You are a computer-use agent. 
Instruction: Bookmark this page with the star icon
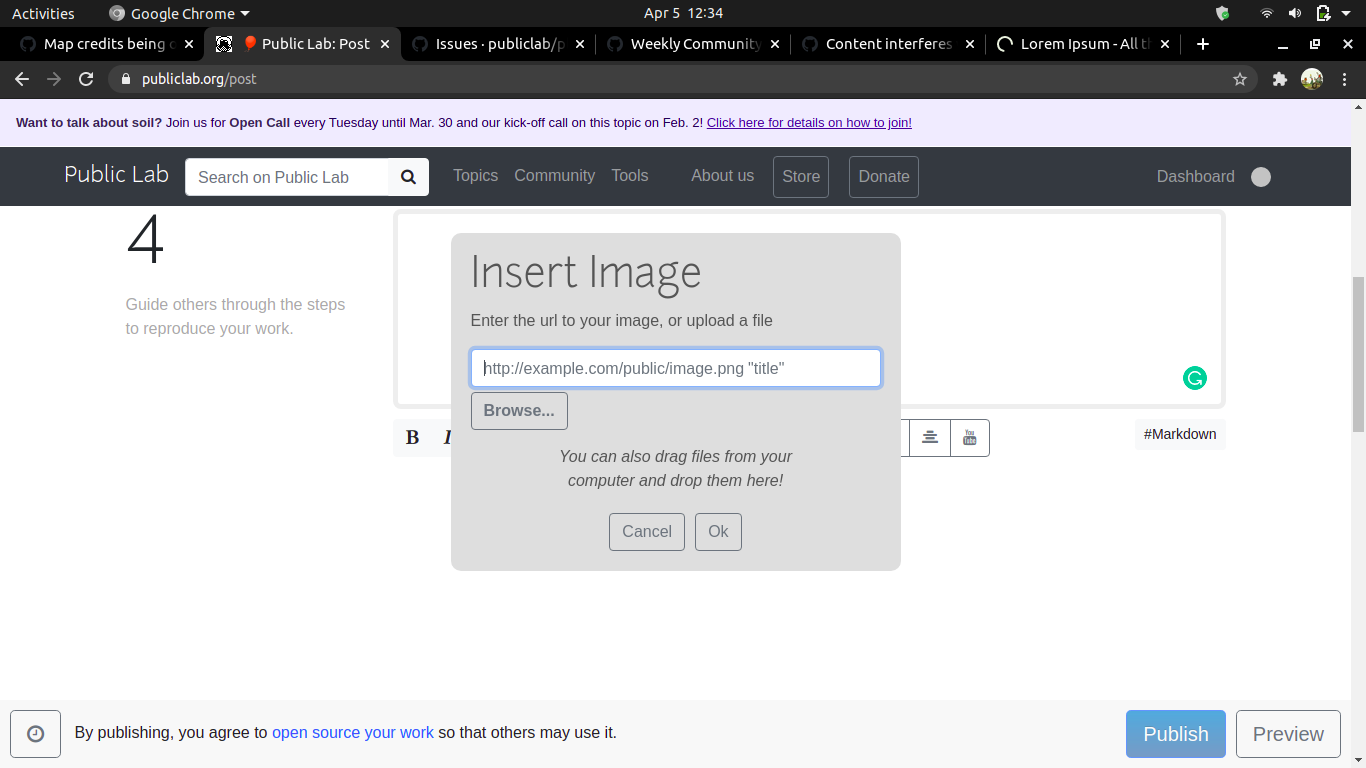[1240, 78]
